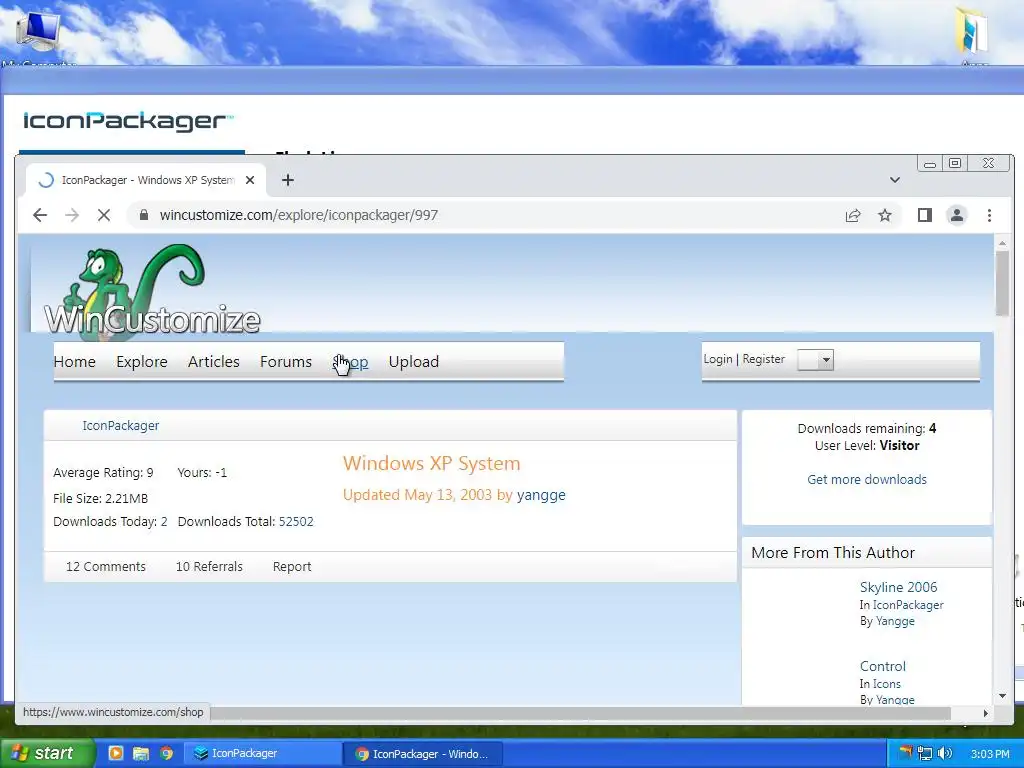This screenshot has width=1024, height=768.
Task: Click the File Size: 2.21MB text
Action: [x=101, y=498]
